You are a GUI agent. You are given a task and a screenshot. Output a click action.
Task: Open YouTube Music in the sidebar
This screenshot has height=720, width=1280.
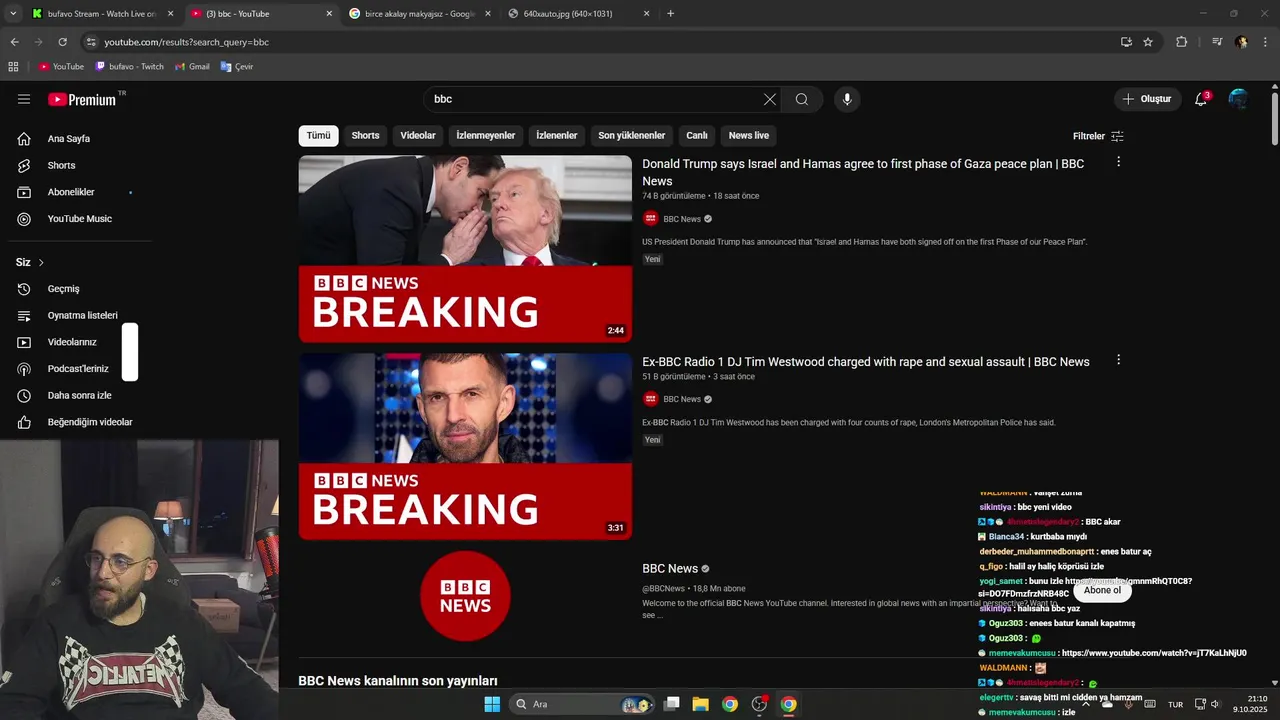pyautogui.click(x=79, y=219)
